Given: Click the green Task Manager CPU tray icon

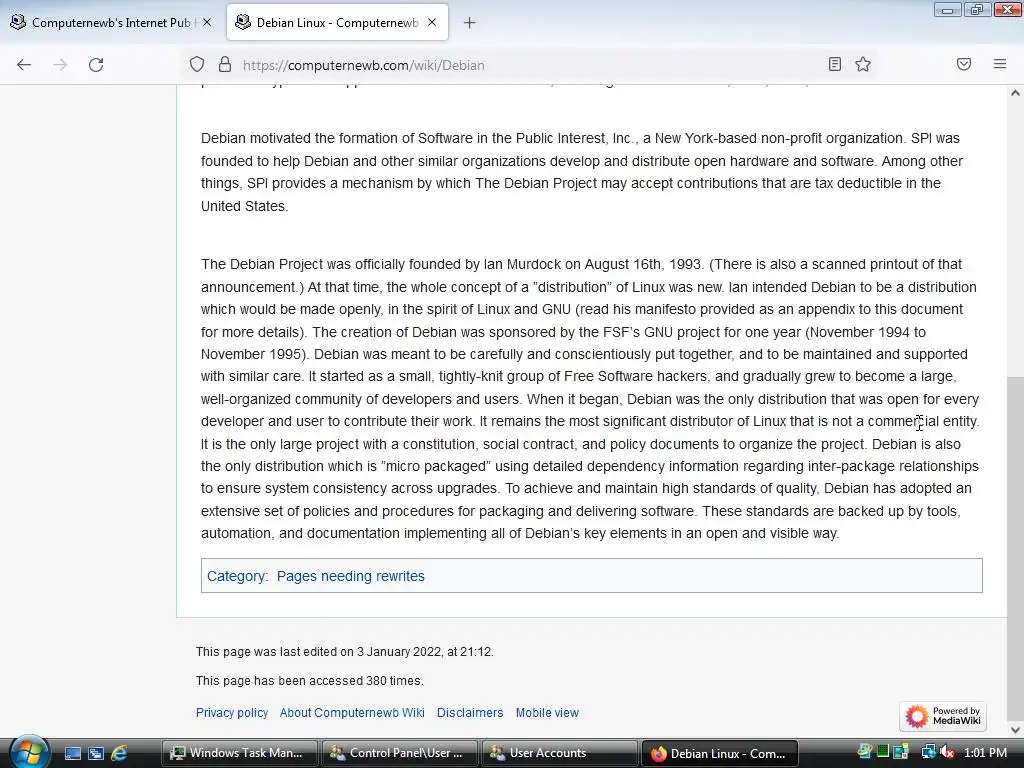Looking at the screenshot, I should coord(883,752).
